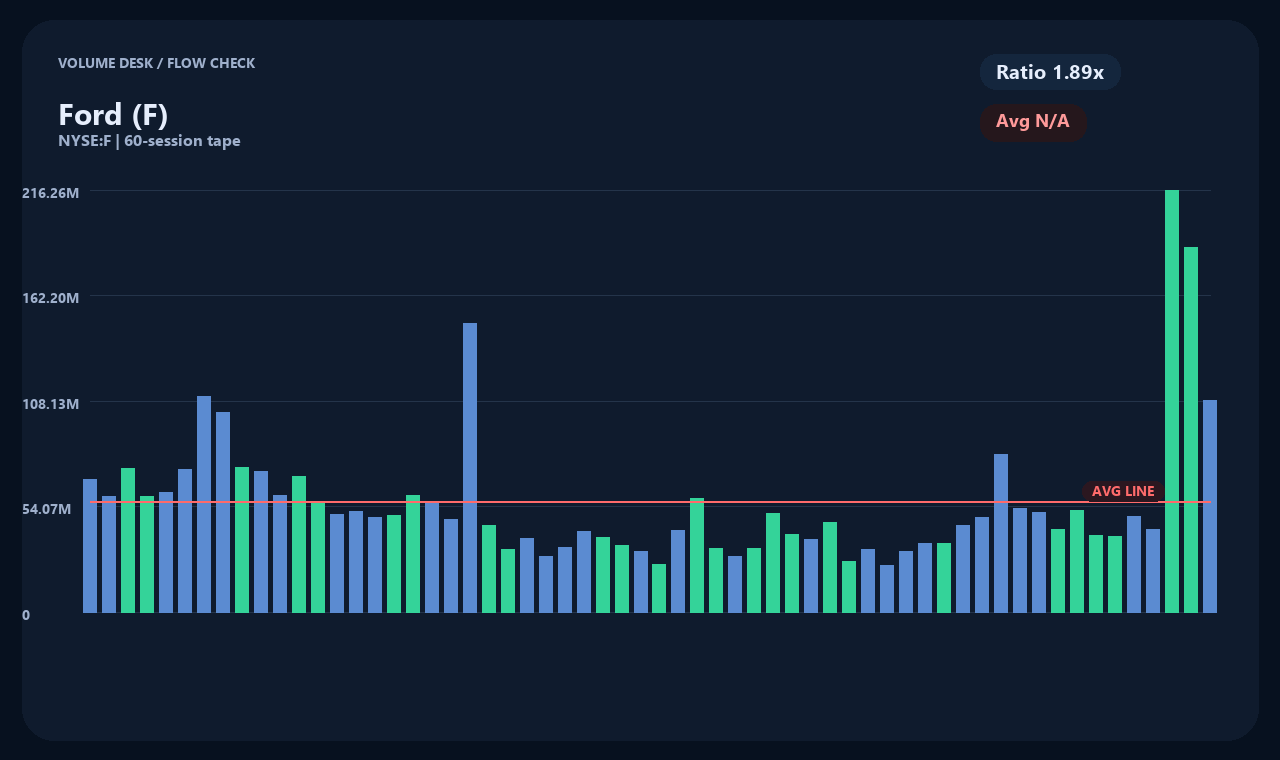This screenshot has height=760, width=1280.
Task: Click the second-tallest green volume bar
Action: point(1191,430)
